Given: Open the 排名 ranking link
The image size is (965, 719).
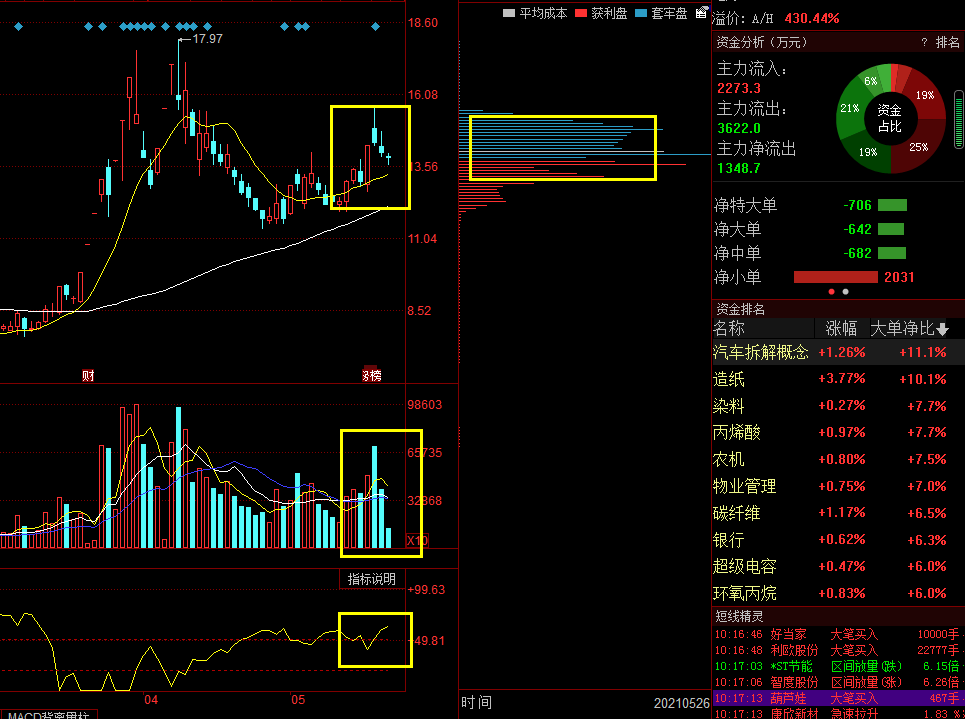Looking at the screenshot, I should (x=947, y=43).
